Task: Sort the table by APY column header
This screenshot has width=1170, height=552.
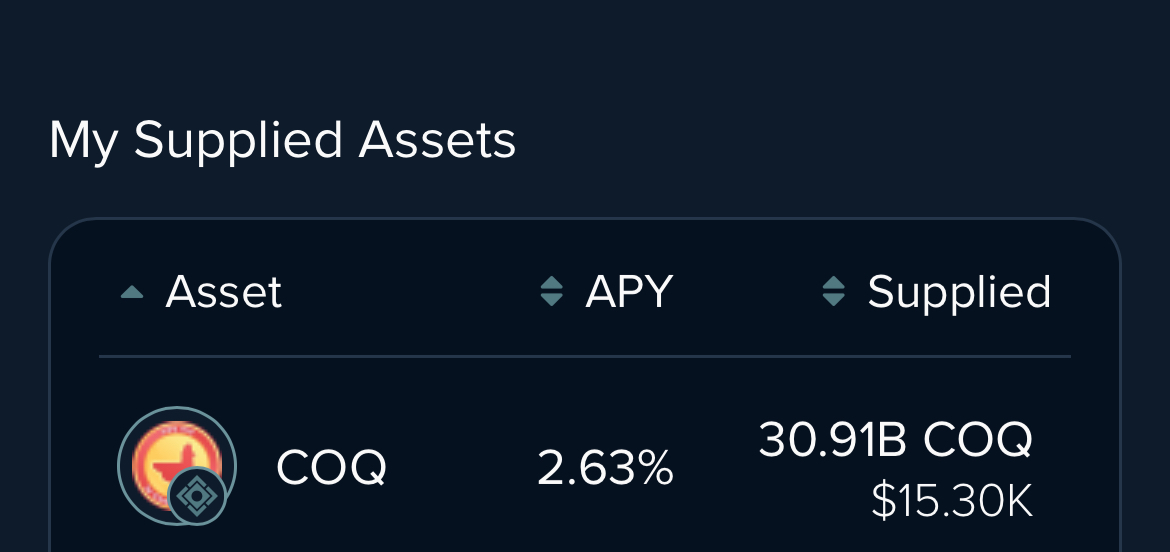Action: [x=629, y=292]
